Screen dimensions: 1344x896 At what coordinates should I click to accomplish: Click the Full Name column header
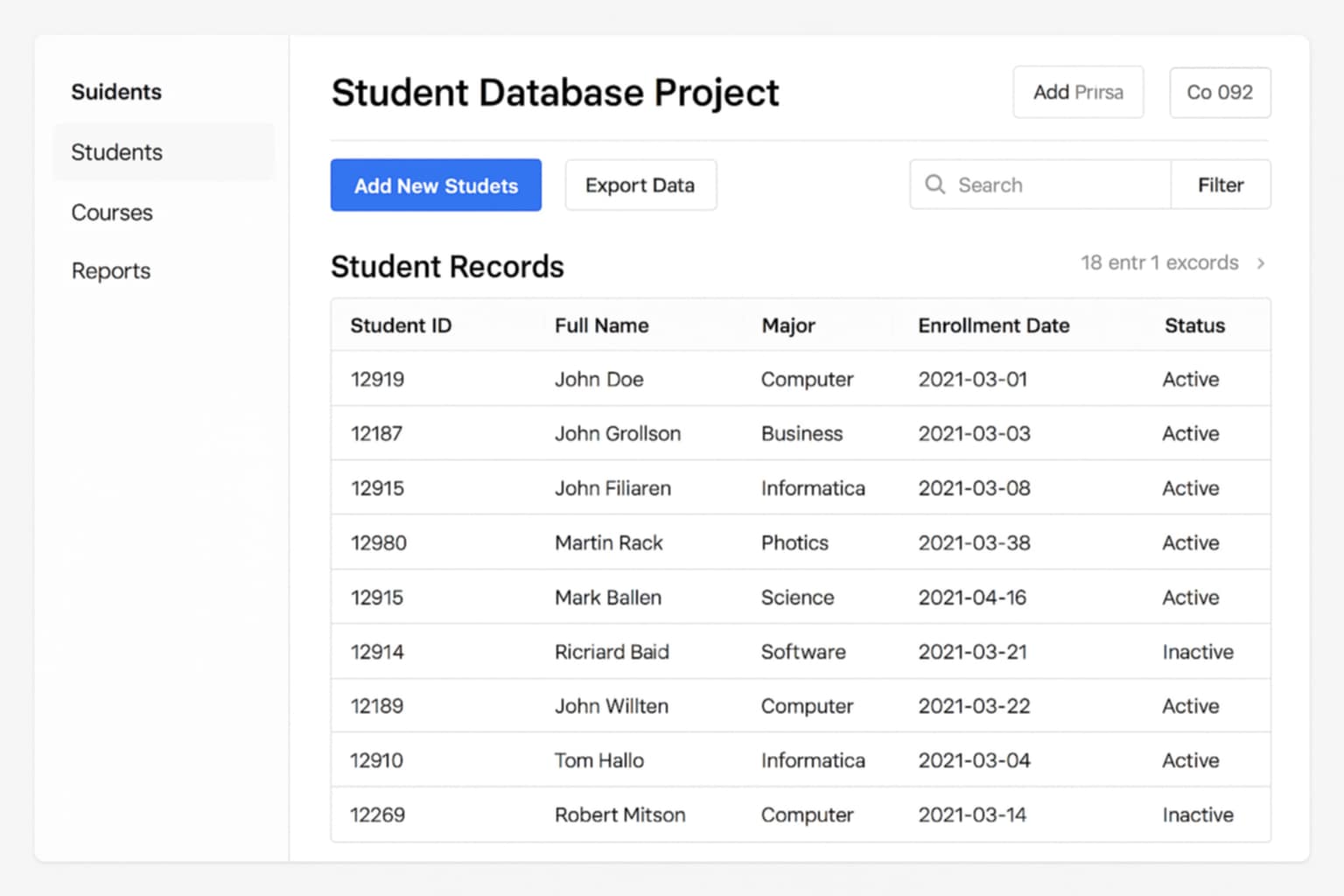click(601, 325)
